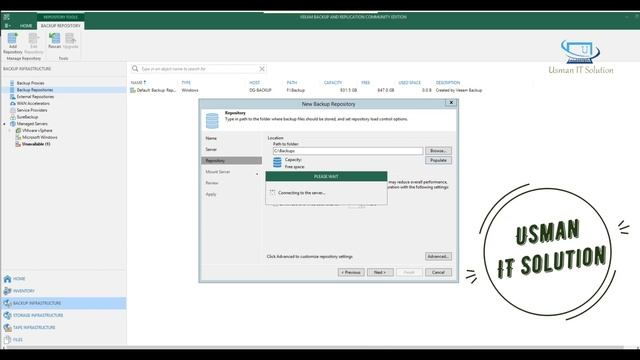Select the Mount Server wizard step

tap(218, 172)
